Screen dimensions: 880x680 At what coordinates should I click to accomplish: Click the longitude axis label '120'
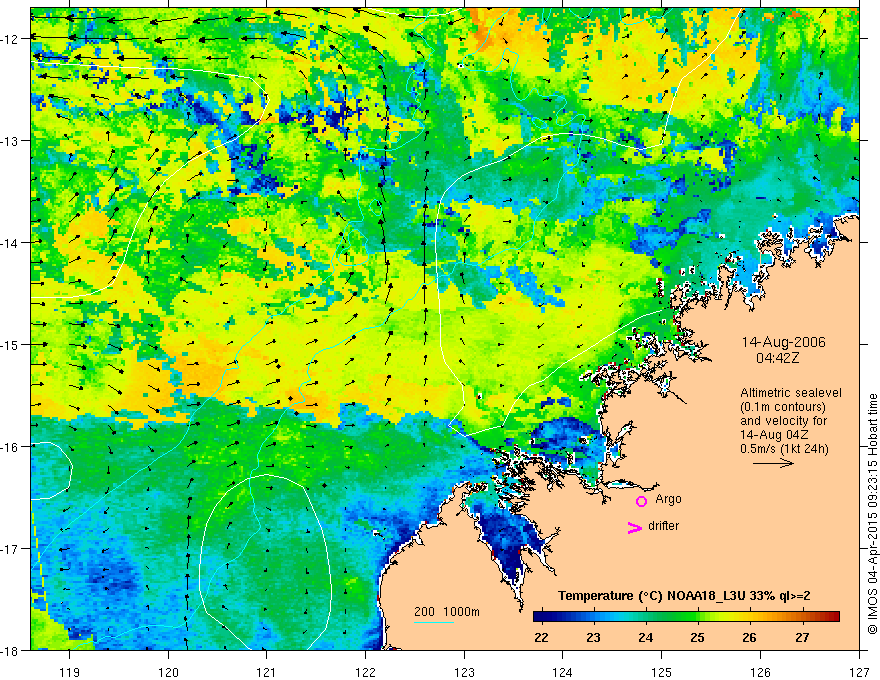168,672
